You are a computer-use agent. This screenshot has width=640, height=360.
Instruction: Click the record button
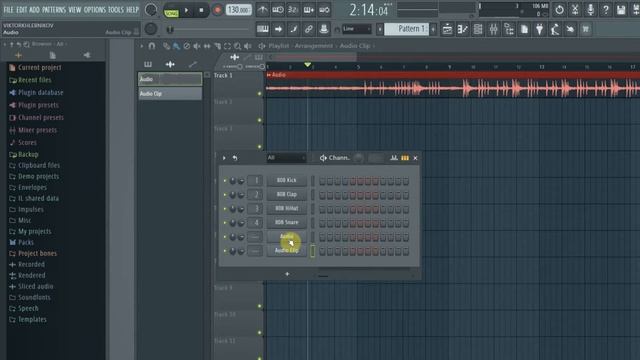click(x=217, y=10)
